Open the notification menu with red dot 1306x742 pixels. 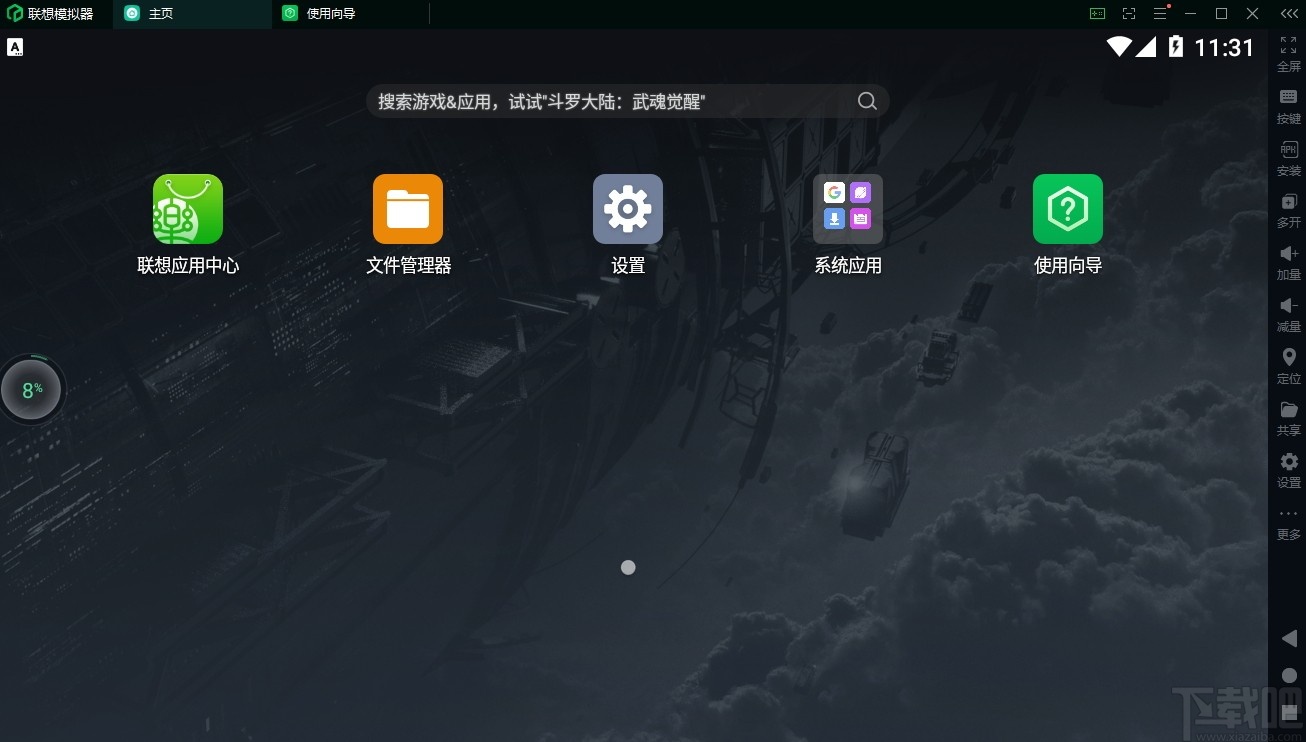1160,13
